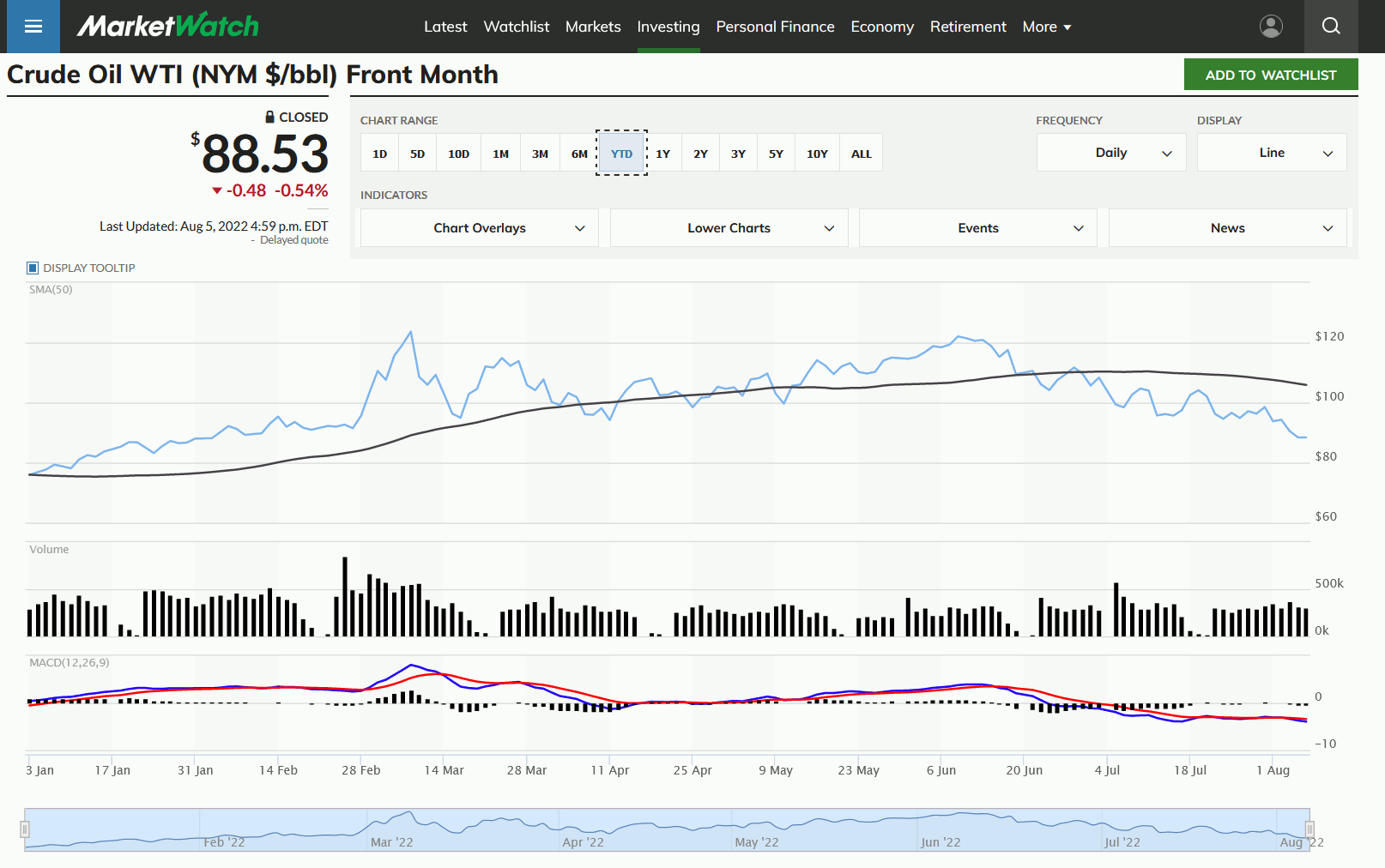Open the Events dropdown
The width and height of the screenshot is (1385, 868).
click(978, 228)
